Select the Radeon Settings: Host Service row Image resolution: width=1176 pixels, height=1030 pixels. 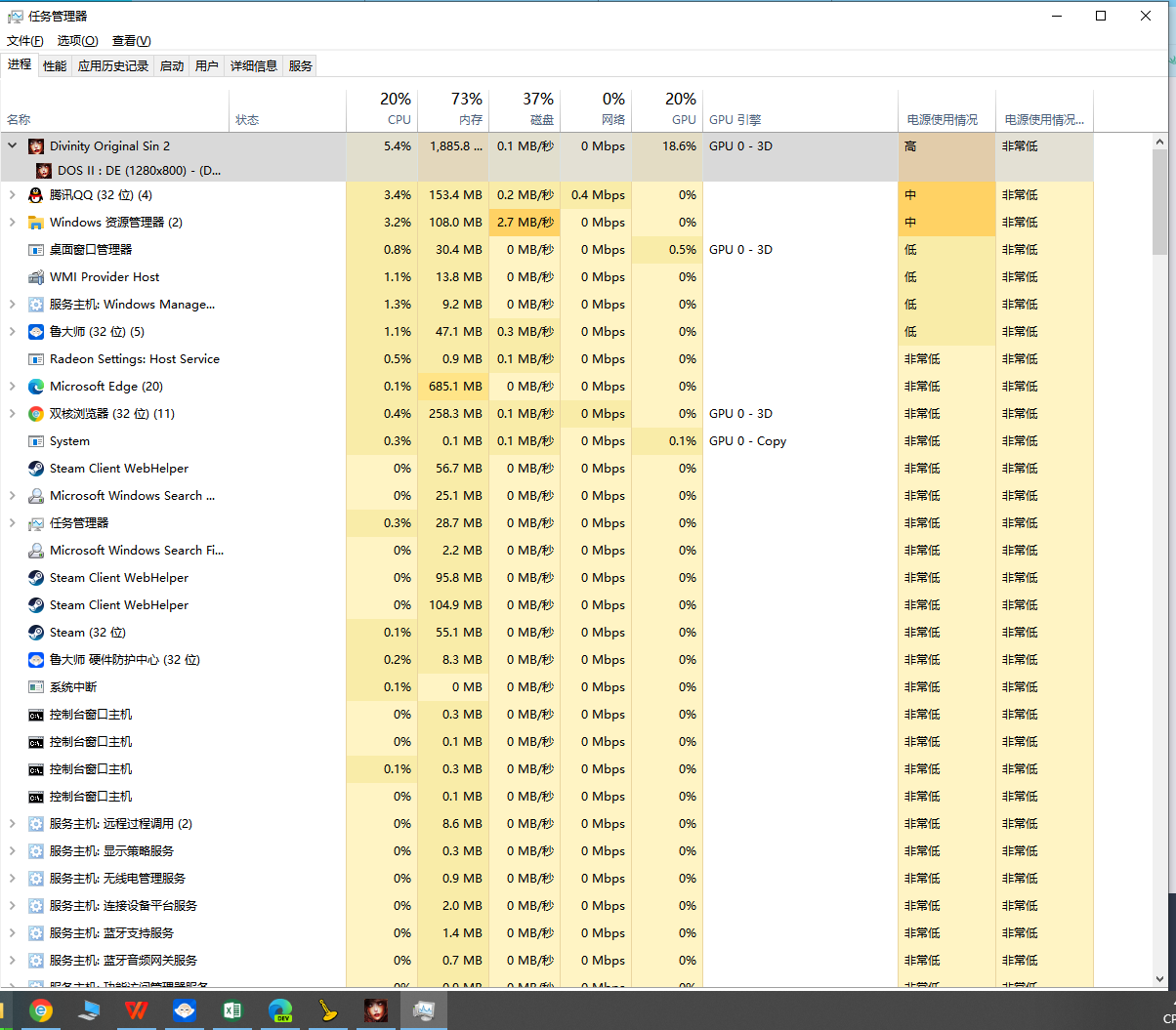click(x=547, y=359)
